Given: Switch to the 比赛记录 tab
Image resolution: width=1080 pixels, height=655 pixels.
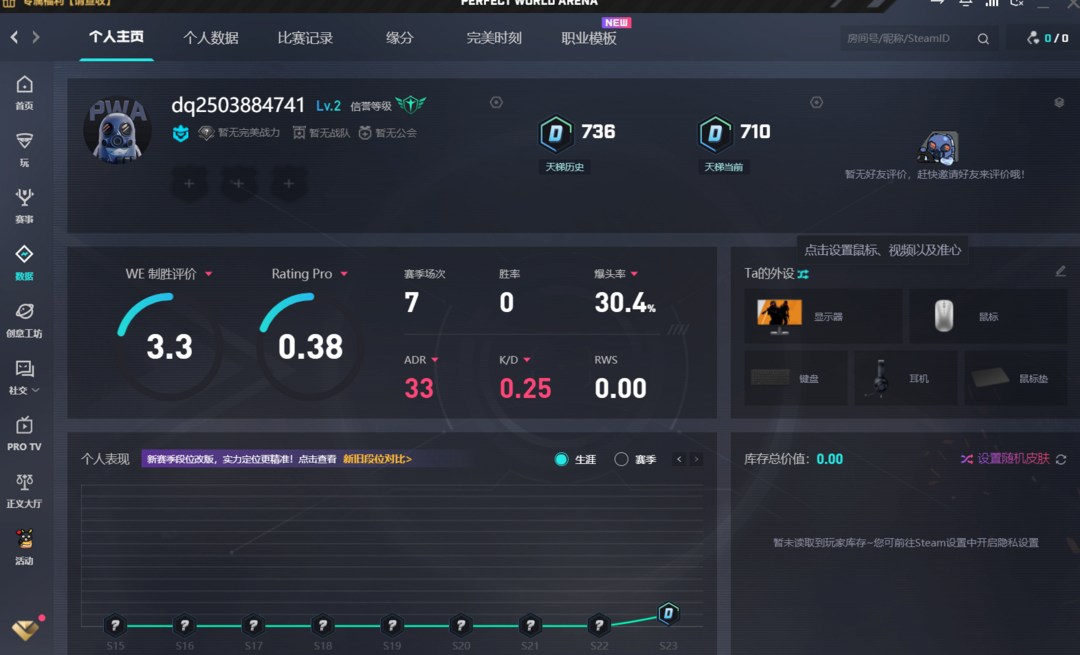Looking at the screenshot, I should [x=305, y=38].
